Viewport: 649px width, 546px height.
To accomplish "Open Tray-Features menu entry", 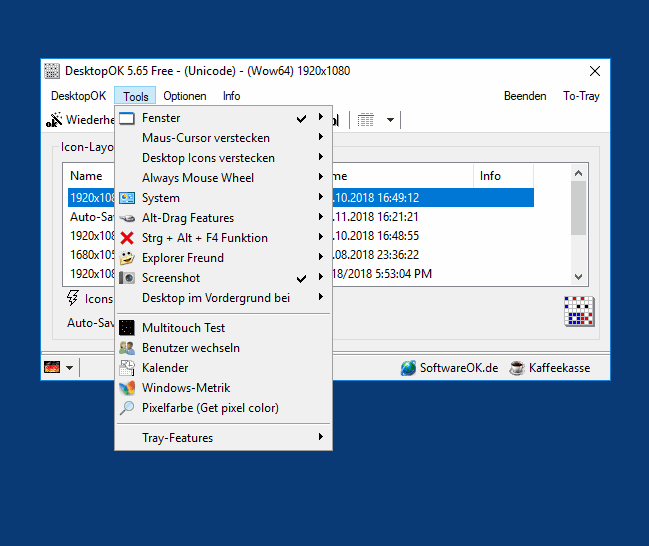I will click(224, 438).
